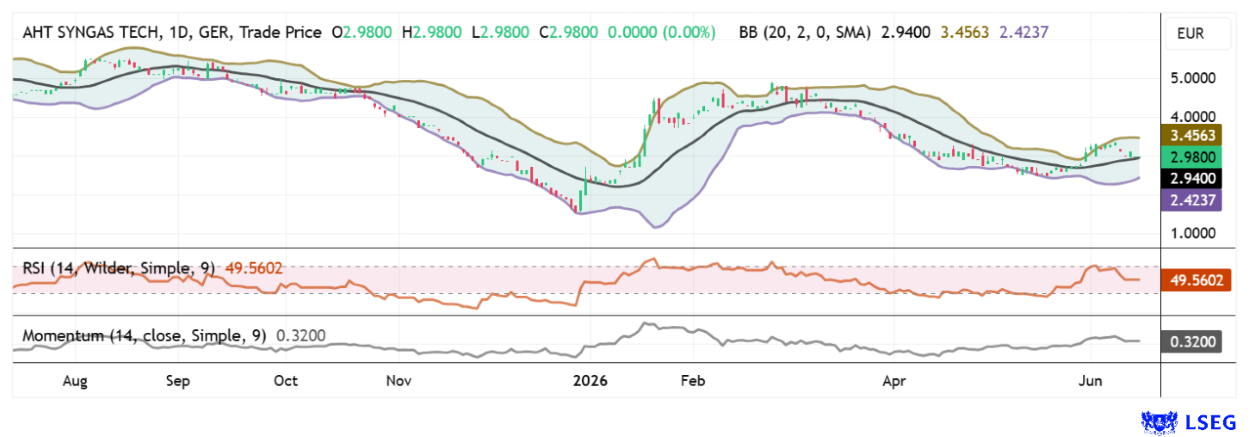
Task: Click the upper band value tag 3.4563
Action: pyautogui.click(x=1192, y=135)
